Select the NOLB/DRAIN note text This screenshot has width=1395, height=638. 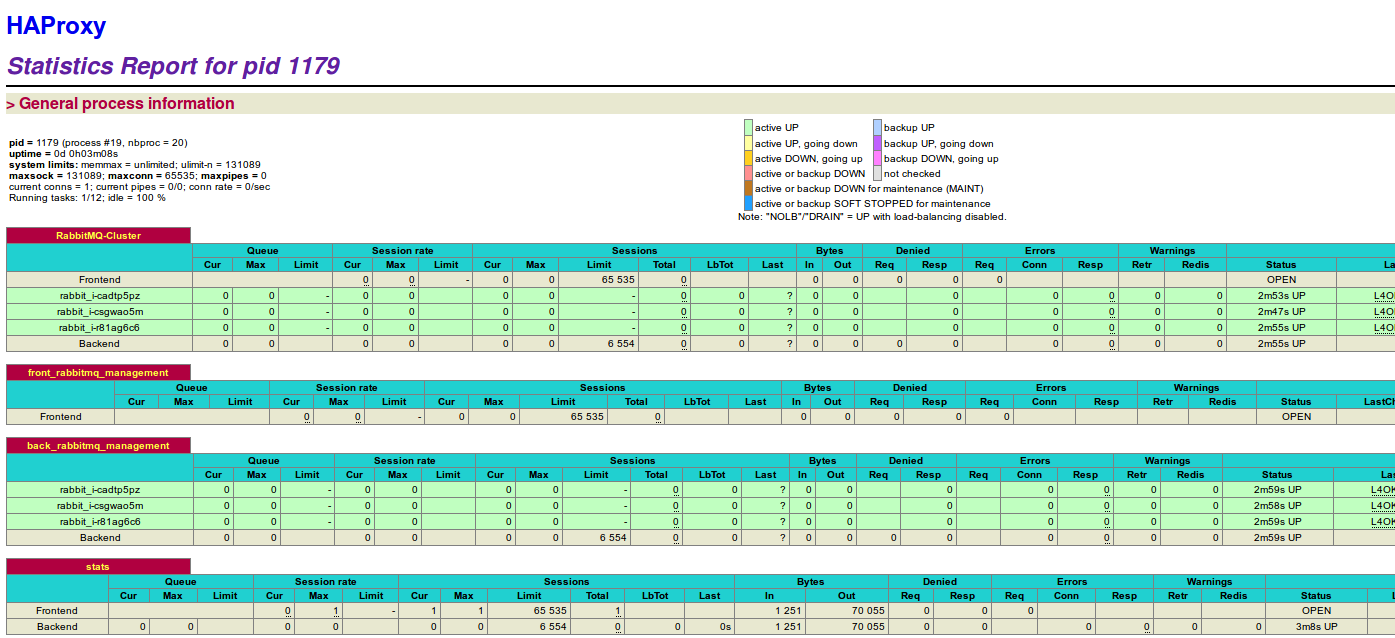(x=872, y=216)
